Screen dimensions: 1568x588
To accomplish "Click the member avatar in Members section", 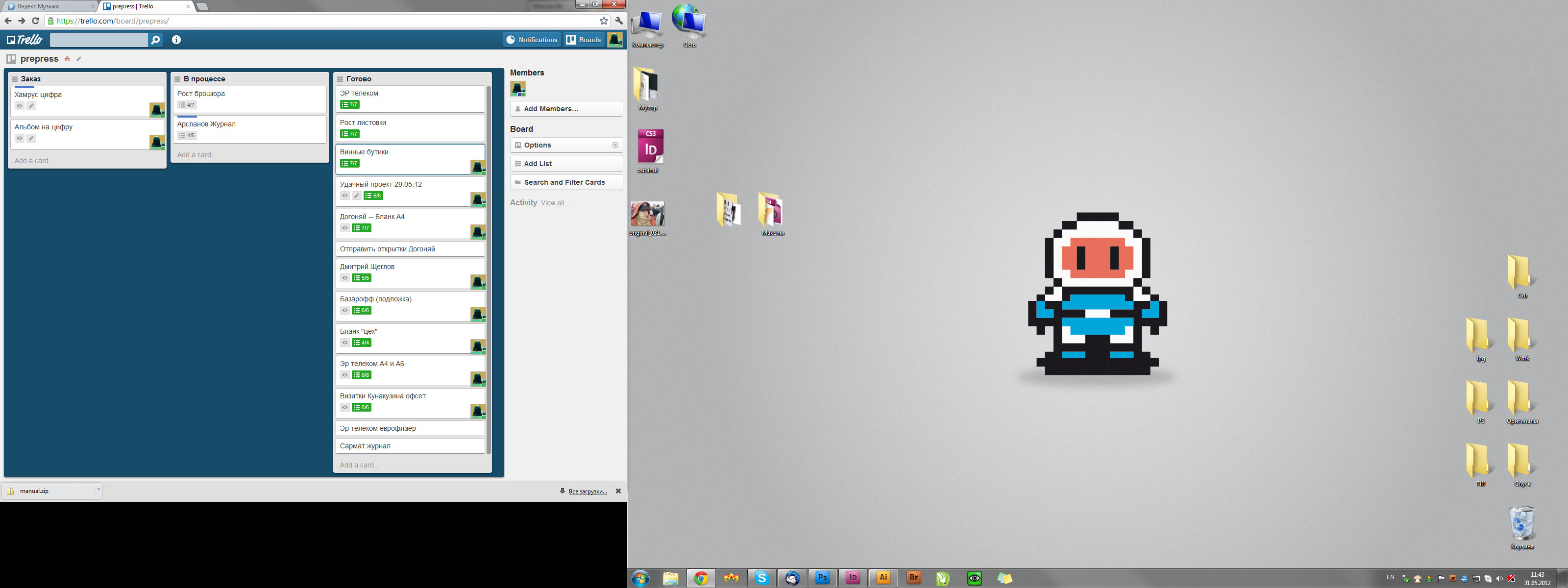I will point(517,89).
